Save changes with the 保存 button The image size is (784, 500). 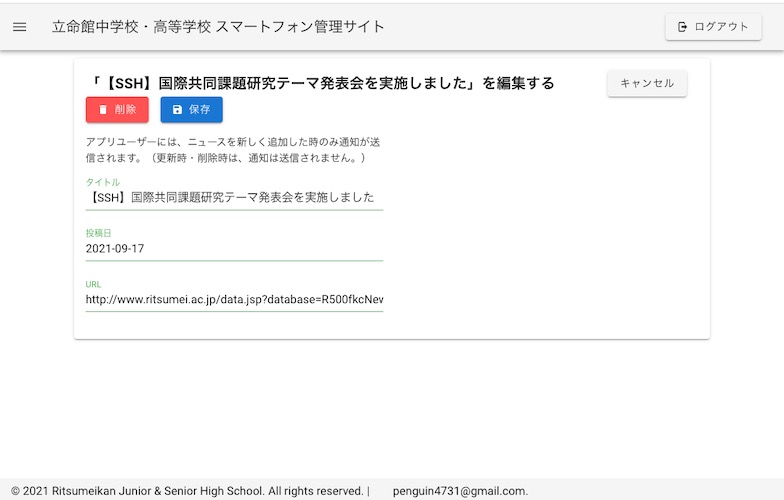[x=192, y=110]
